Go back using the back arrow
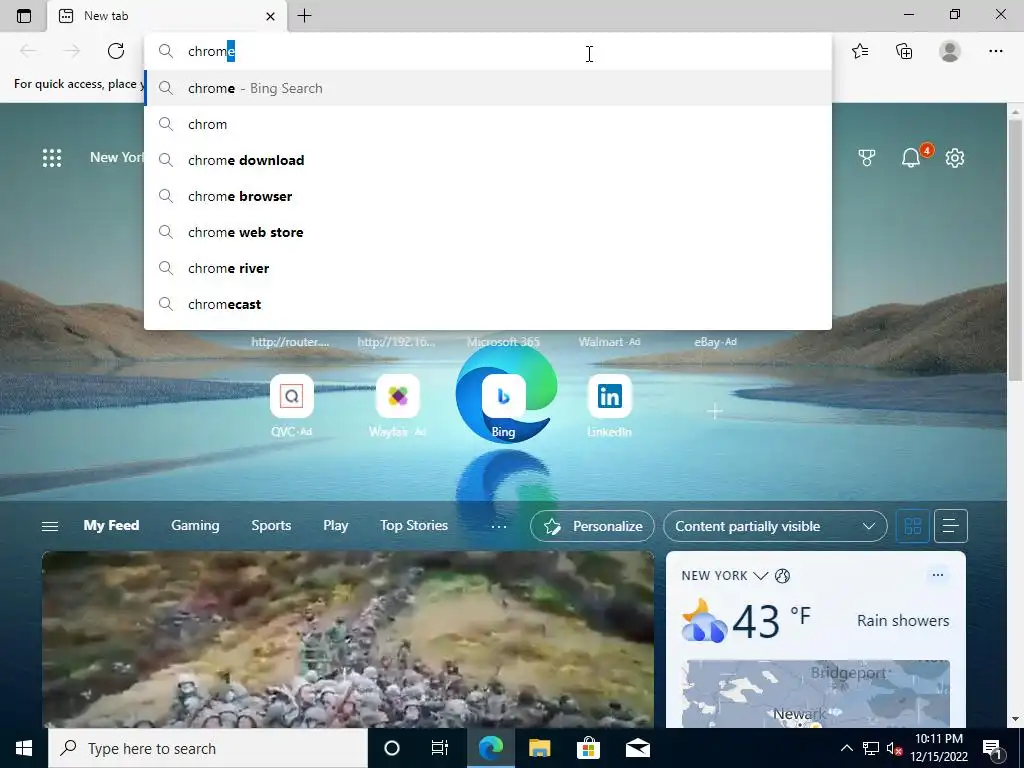1024x768 pixels. (x=28, y=51)
